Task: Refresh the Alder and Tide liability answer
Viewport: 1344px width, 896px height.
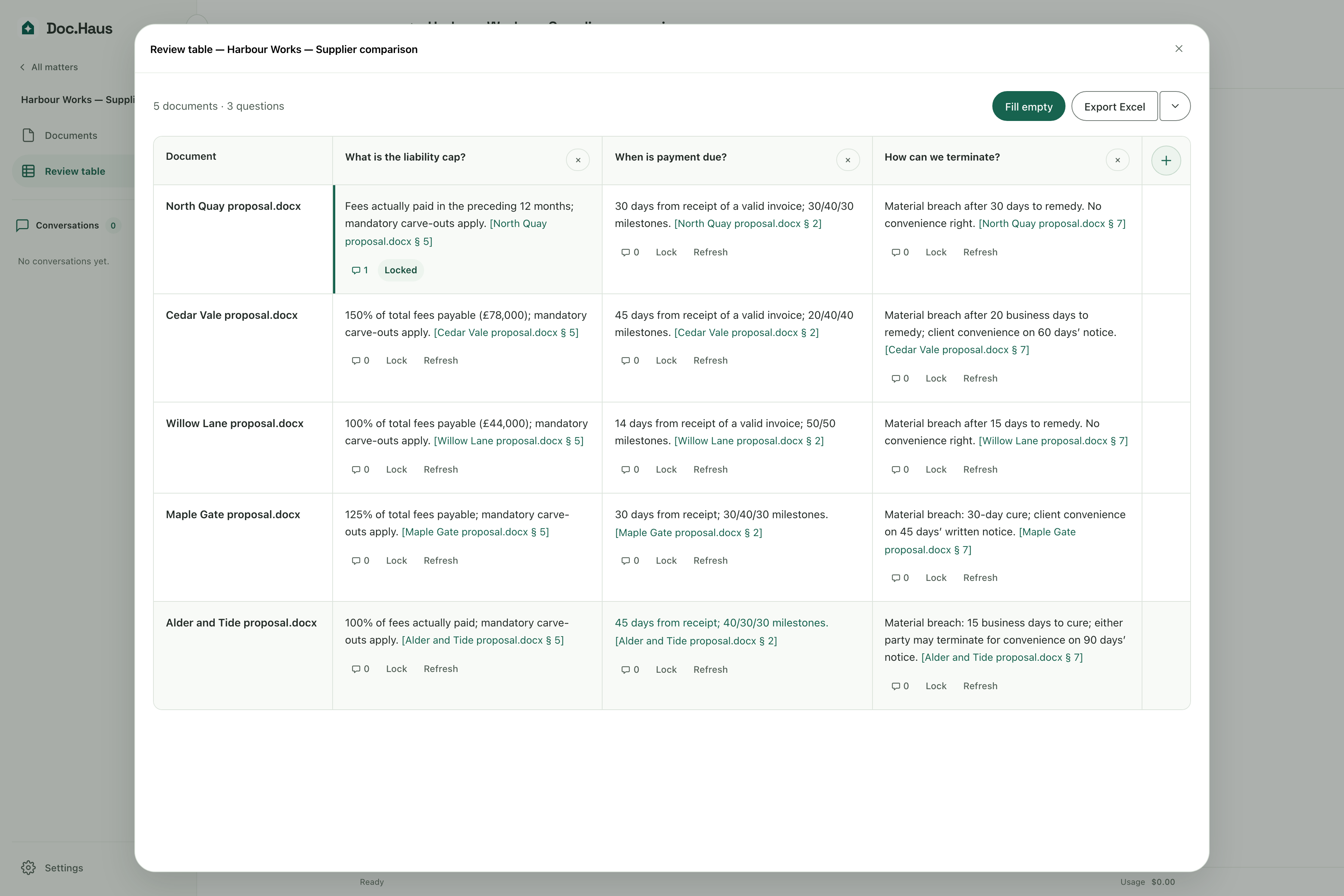Action: click(x=441, y=669)
